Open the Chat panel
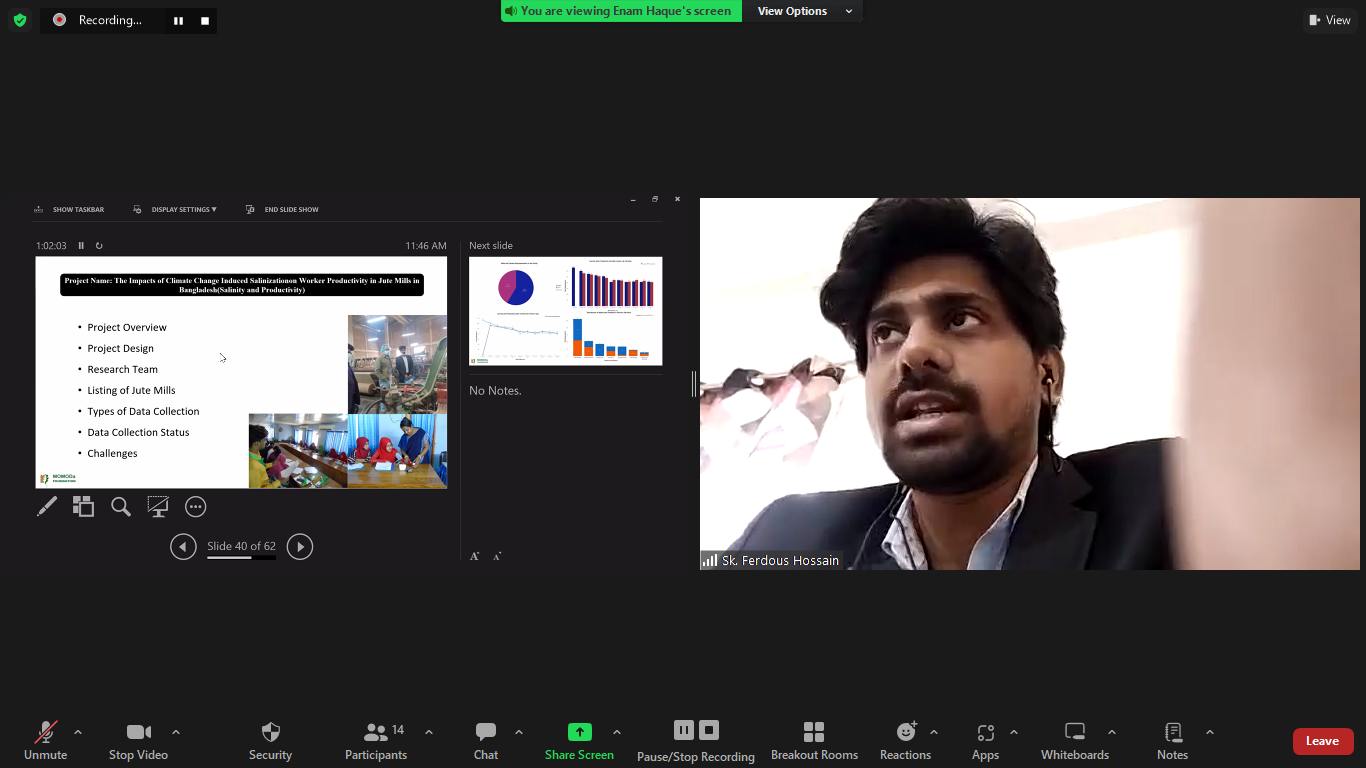The width and height of the screenshot is (1366, 768). (486, 741)
